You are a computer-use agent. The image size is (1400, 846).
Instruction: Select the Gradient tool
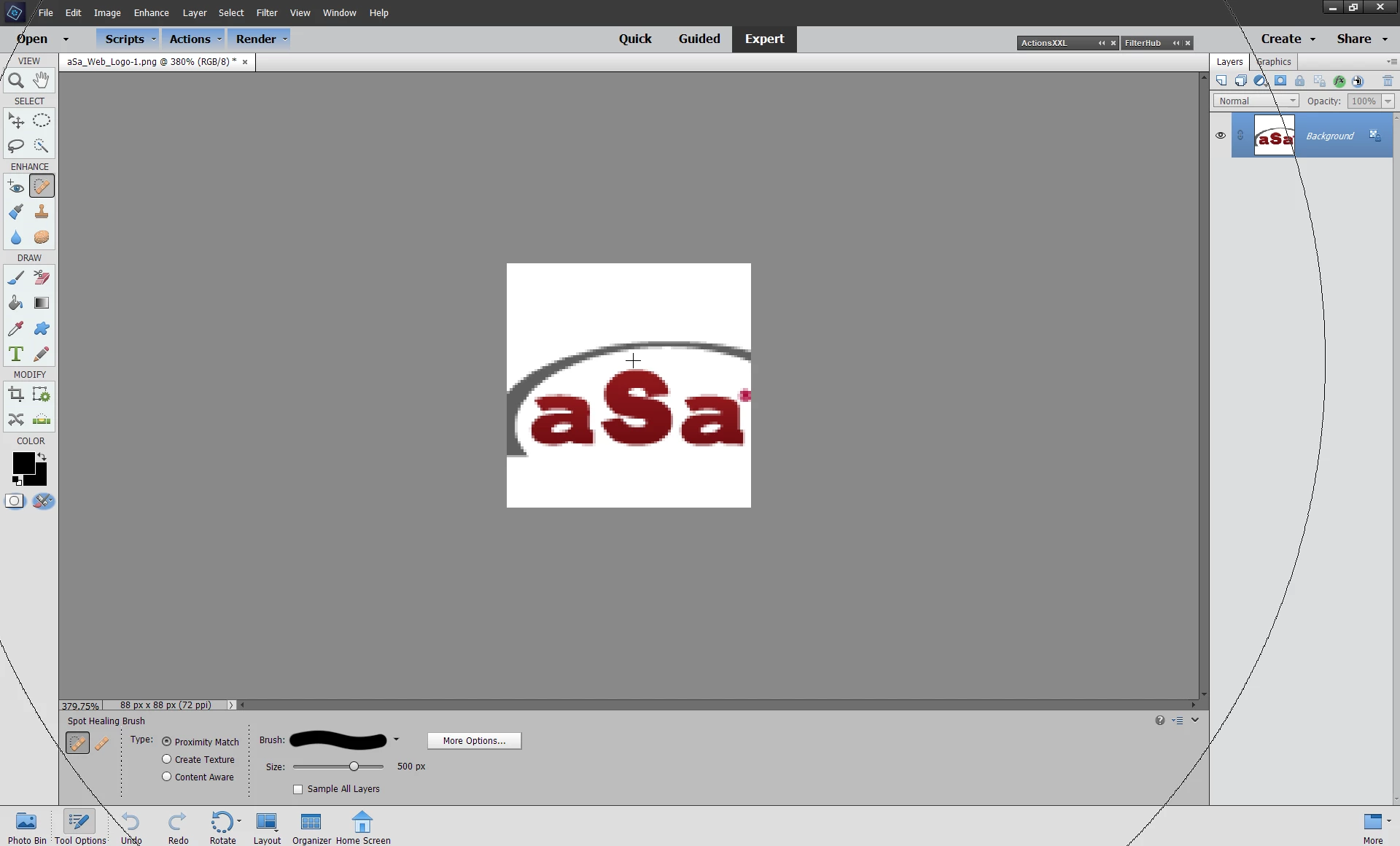click(42, 303)
